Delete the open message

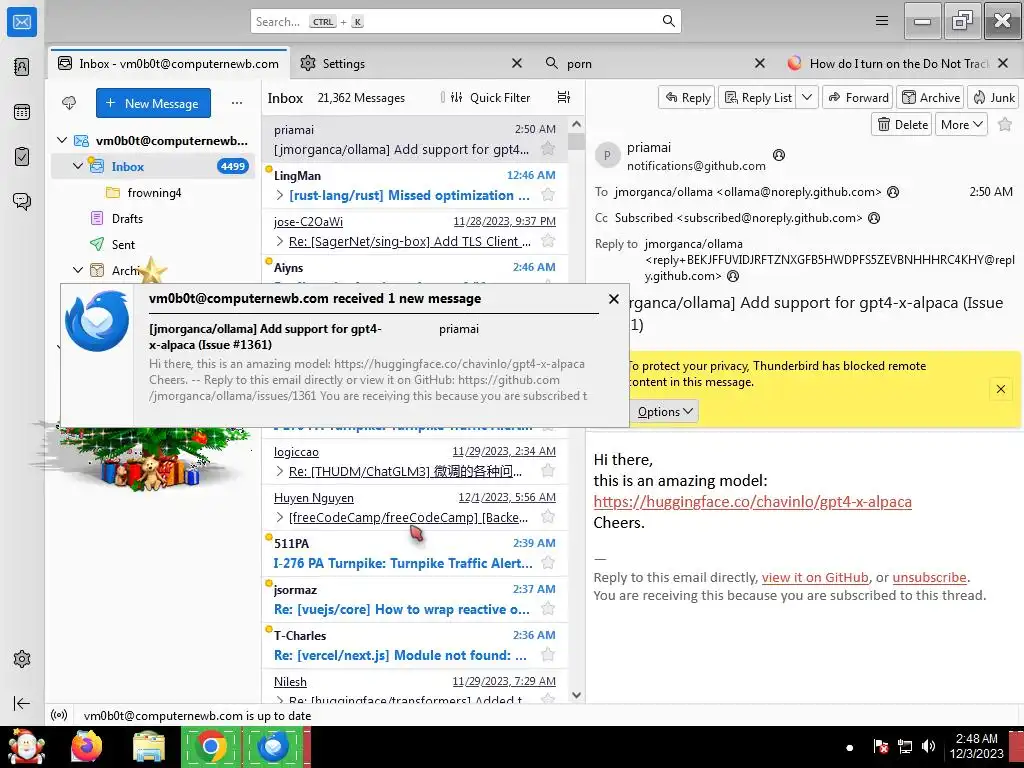click(x=902, y=124)
